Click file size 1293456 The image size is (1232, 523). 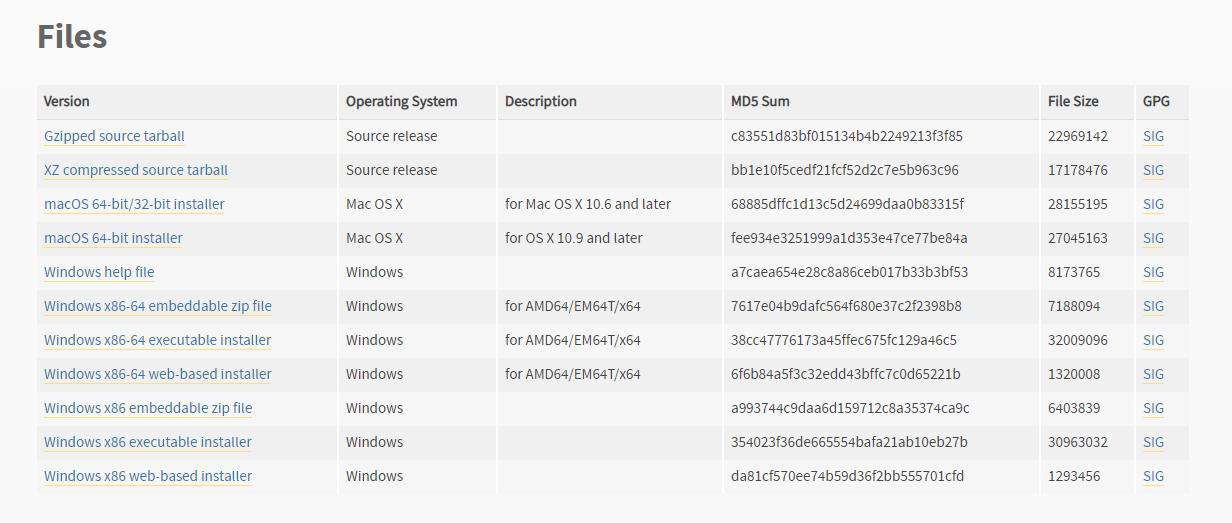(x=1074, y=476)
